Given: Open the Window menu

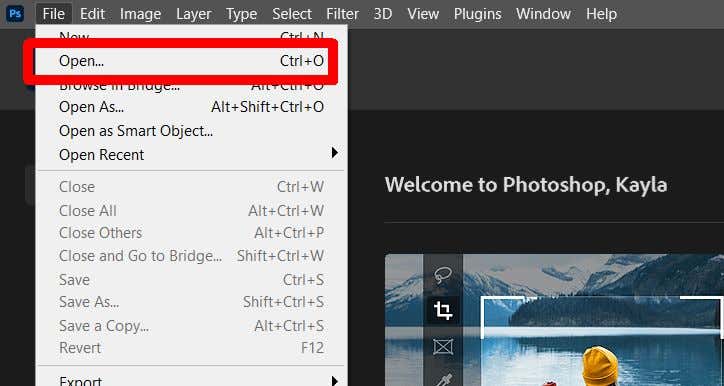Looking at the screenshot, I should click(x=543, y=14).
